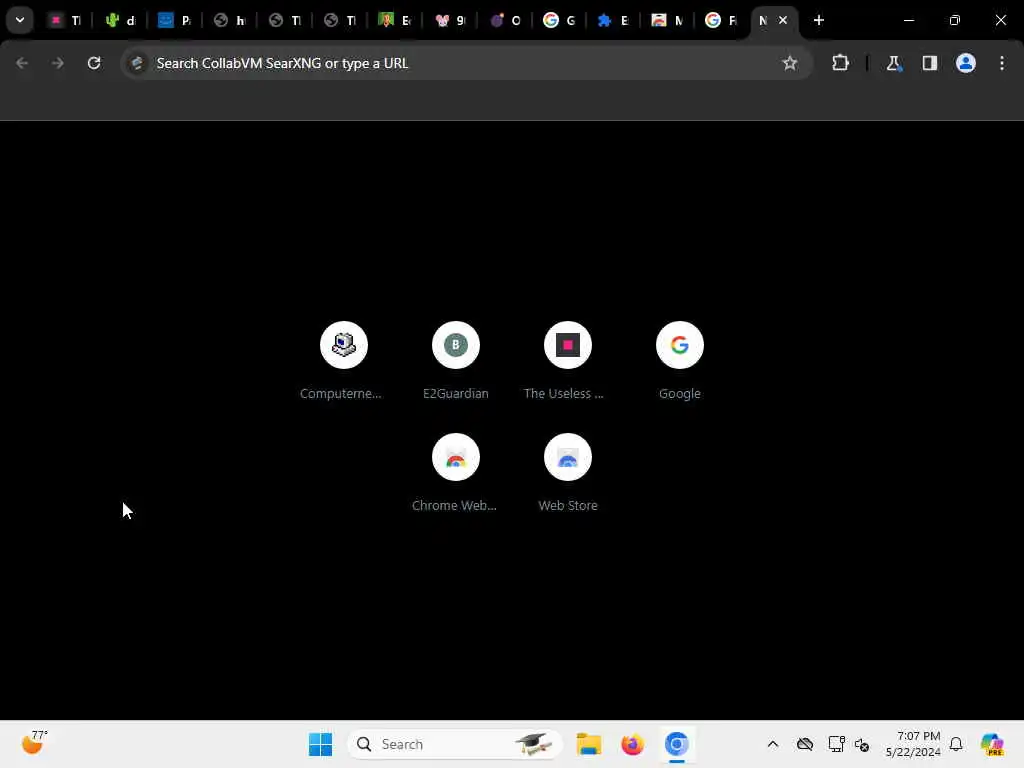Switch to the mouse-face icon '9' tab
The width and height of the screenshot is (1024, 768).
(451, 20)
